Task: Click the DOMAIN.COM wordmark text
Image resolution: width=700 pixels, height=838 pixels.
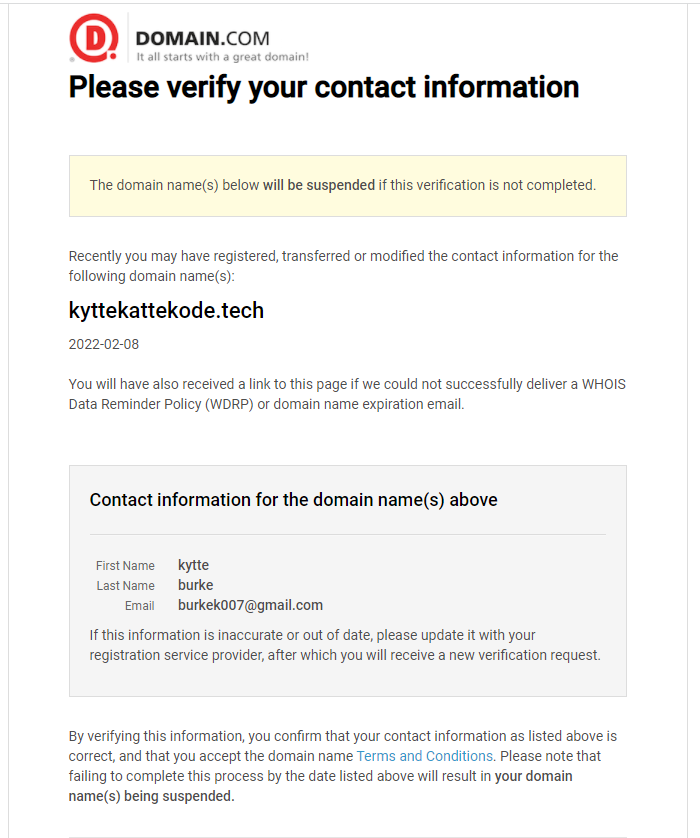Action: 203,38
